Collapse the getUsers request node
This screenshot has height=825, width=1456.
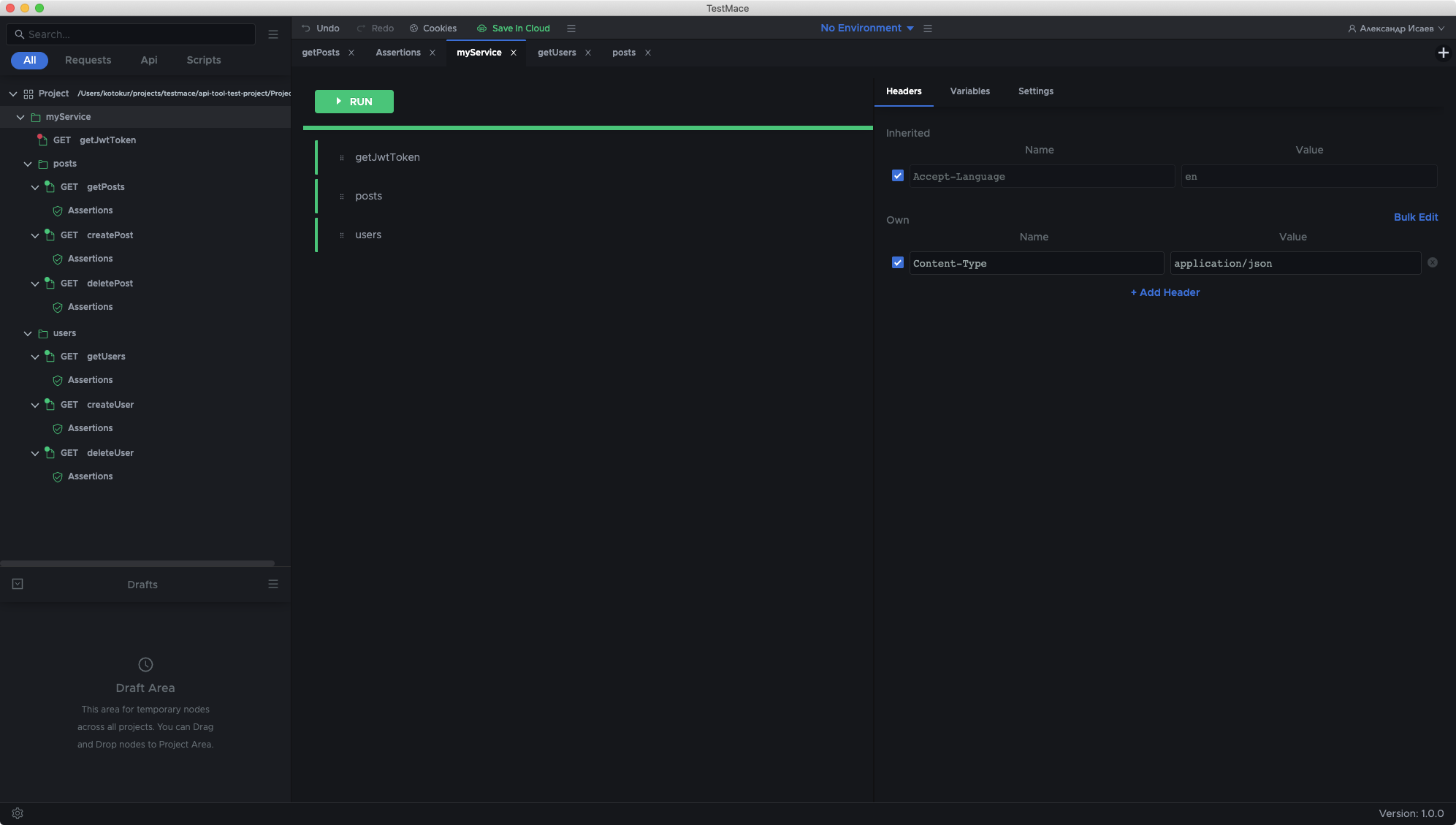(35, 357)
